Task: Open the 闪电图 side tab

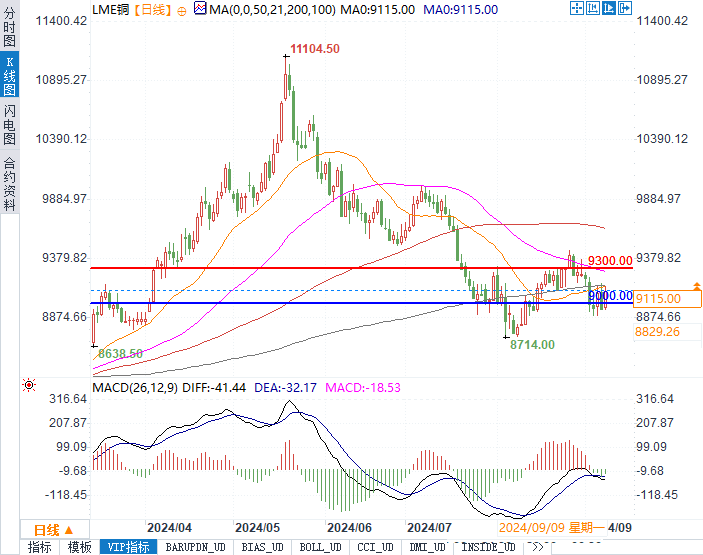Action: point(9,125)
